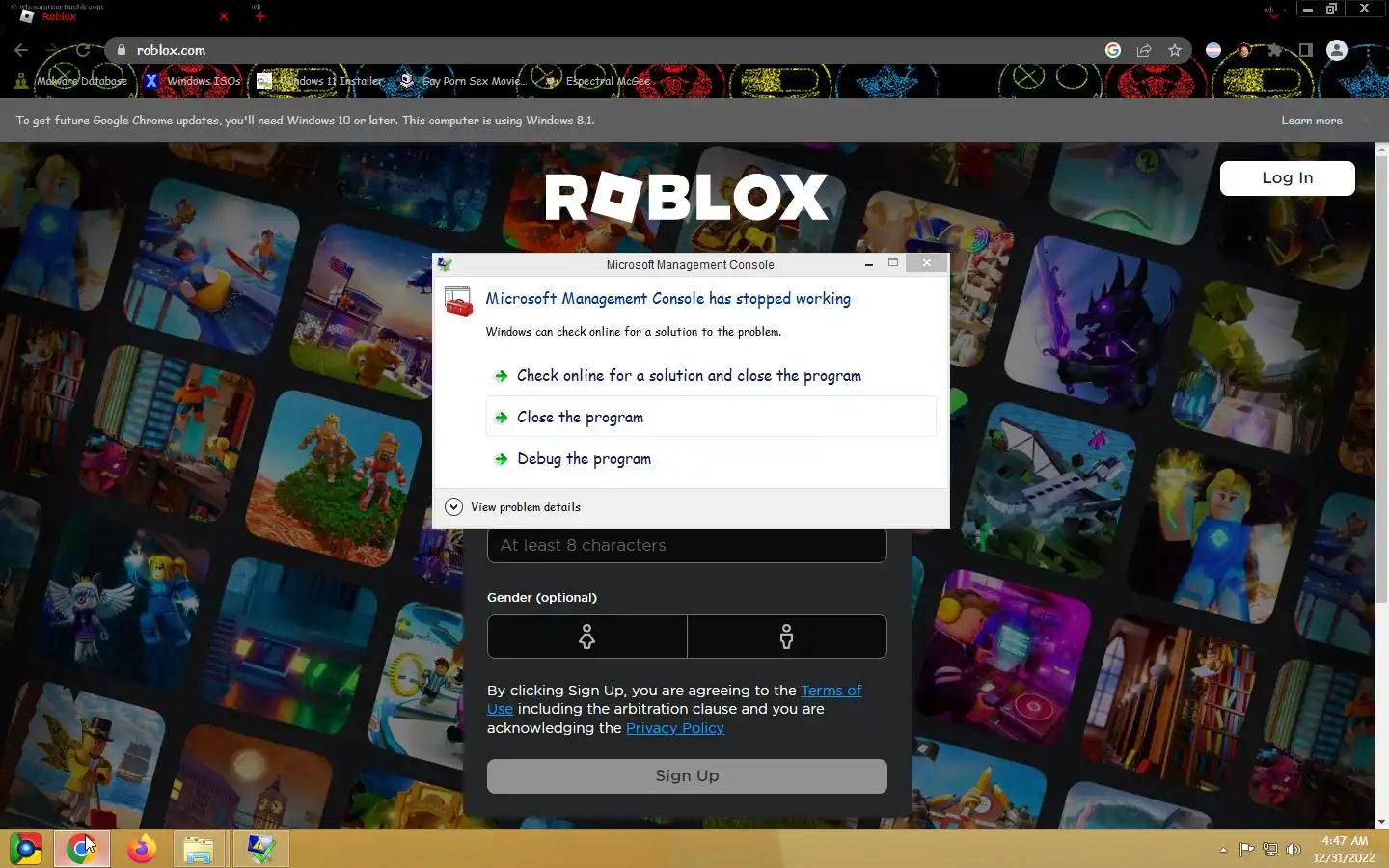Open the Extensions puzzle icon
The height and width of the screenshot is (868, 1389).
pos(1275,50)
